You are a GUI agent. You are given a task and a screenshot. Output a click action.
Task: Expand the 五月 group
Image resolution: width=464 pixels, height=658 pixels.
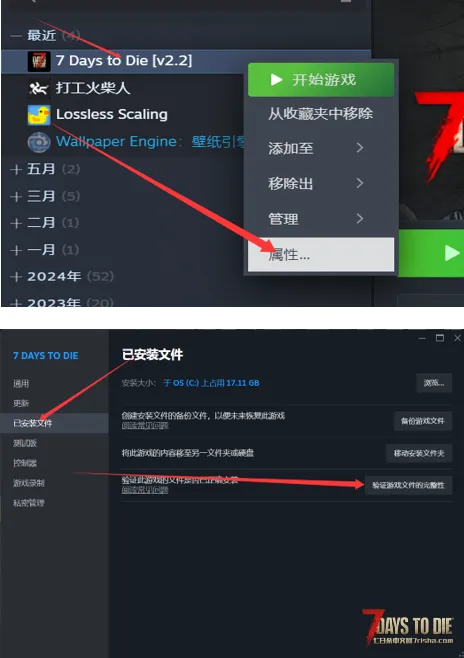click(x=16, y=169)
